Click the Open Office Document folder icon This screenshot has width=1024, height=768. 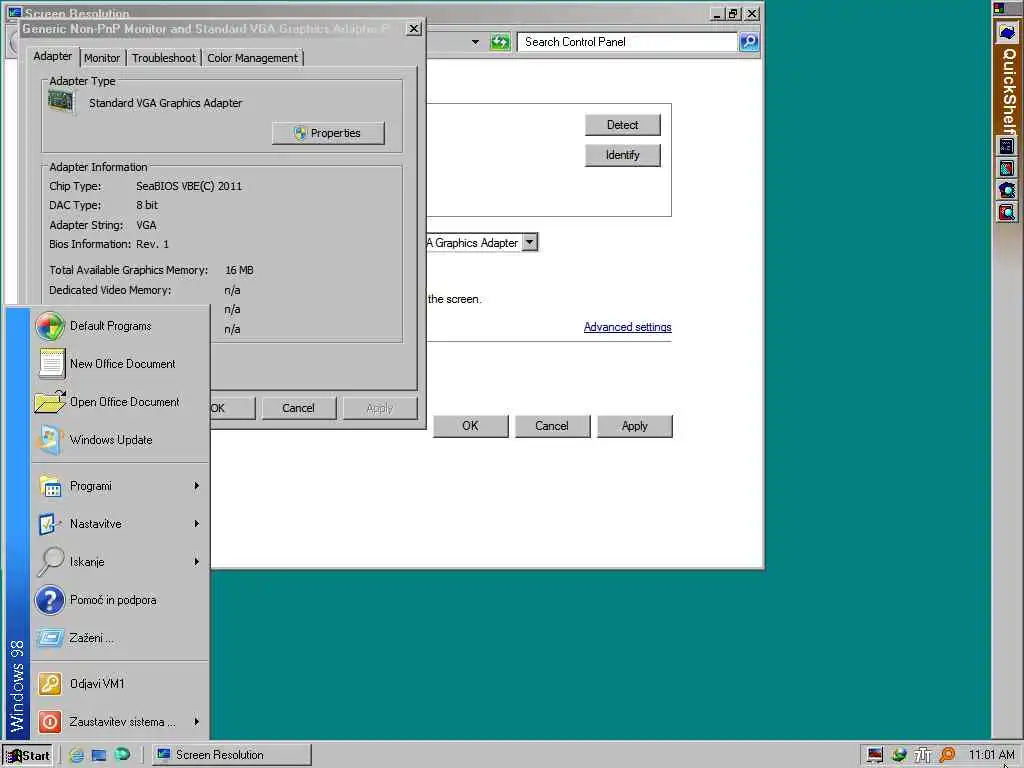pyautogui.click(x=50, y=402)
